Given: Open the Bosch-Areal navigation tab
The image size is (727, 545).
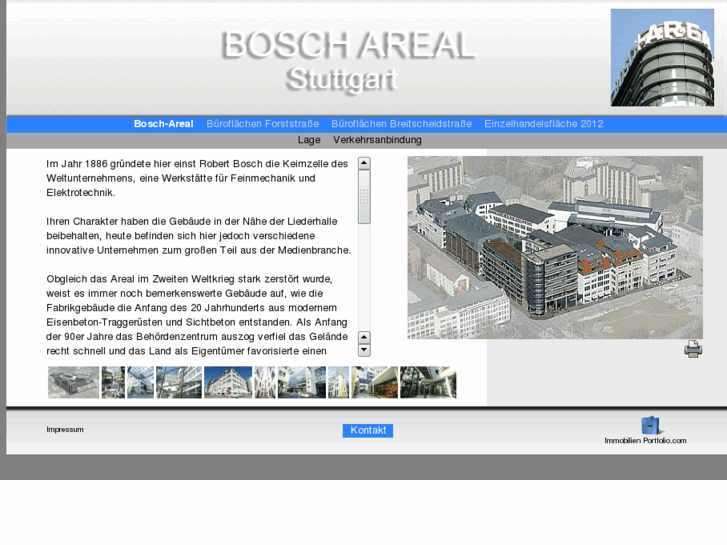Looking at the screenshot, I should (164, 124).
